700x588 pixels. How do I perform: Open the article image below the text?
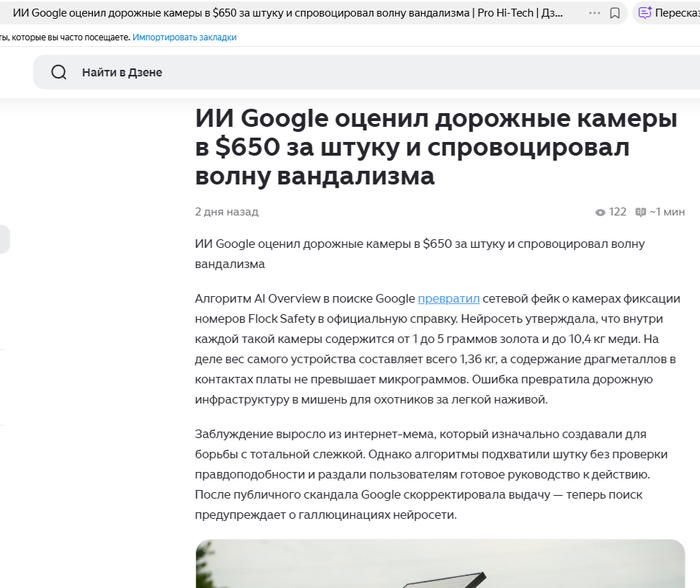pyautogui.click(x=440, y=563)
